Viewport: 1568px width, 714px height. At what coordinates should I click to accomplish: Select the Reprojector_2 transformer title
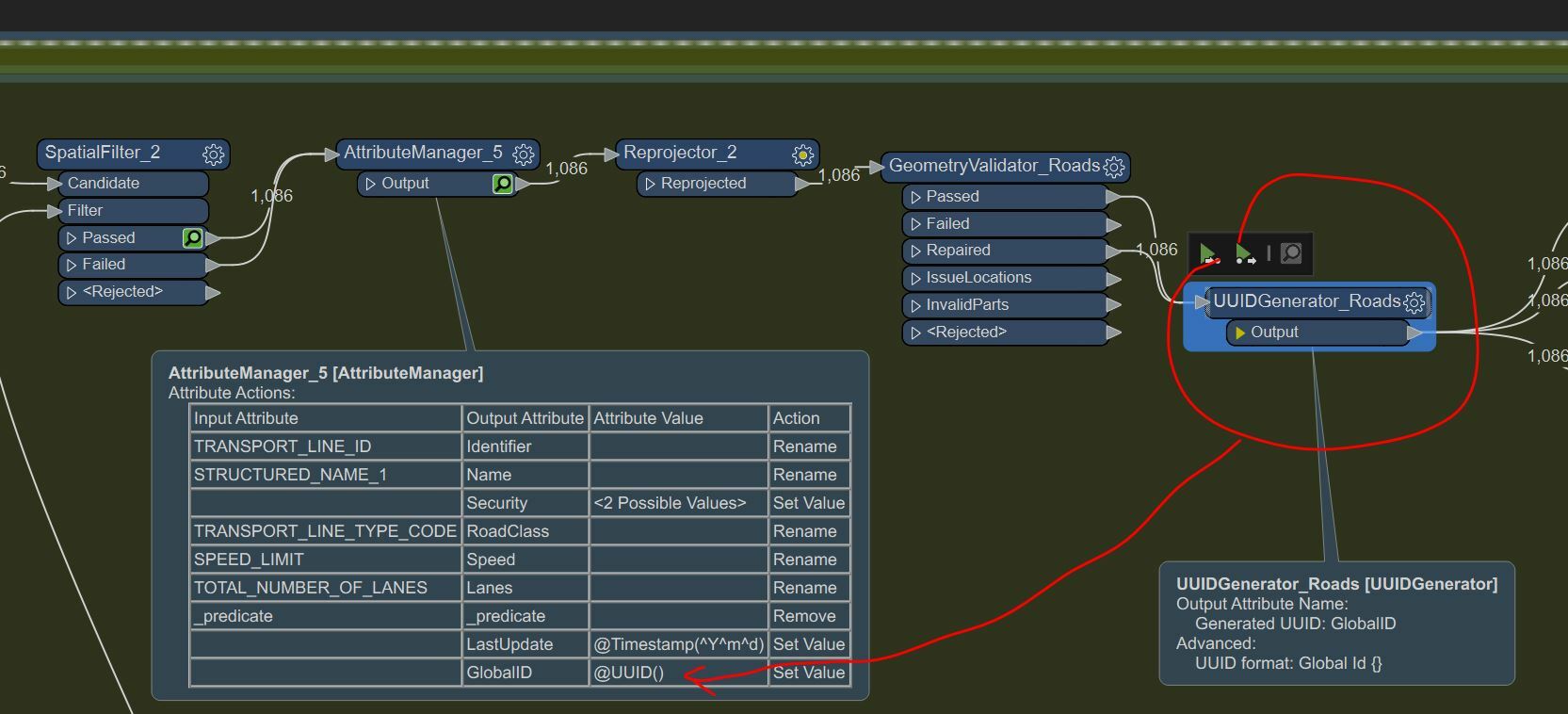680,153
